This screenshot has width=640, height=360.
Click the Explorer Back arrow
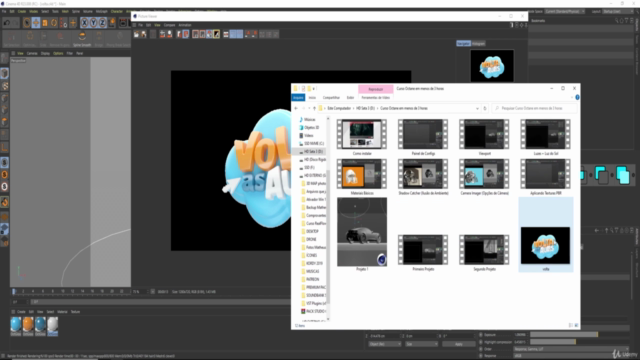296,108
